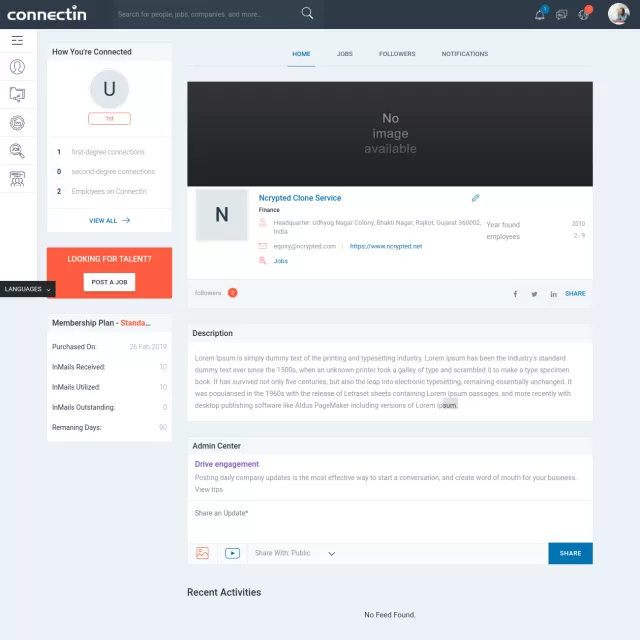This screenshot has width=640, height=640.
Task: Open the notifications bell icon
Action: coord(540,15)
